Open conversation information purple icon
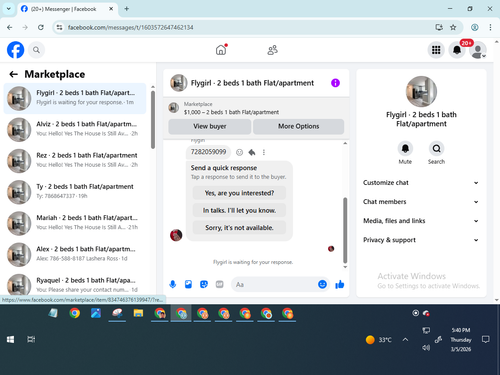 (x=335, y=83)
